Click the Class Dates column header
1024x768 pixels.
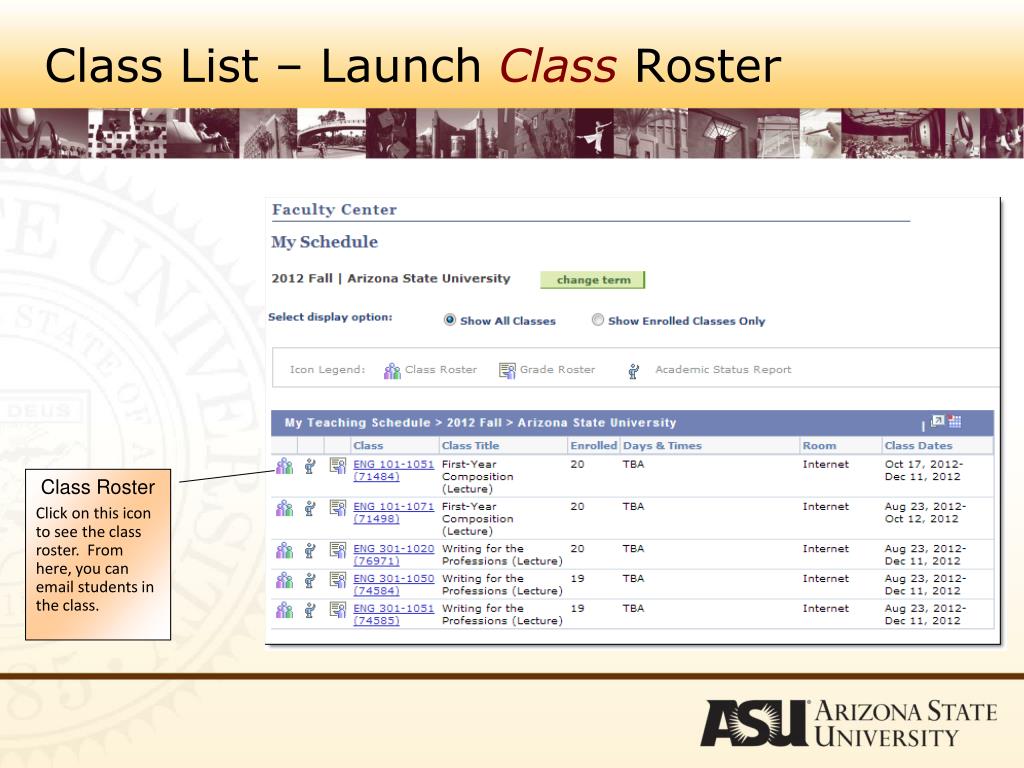point(918,445)
